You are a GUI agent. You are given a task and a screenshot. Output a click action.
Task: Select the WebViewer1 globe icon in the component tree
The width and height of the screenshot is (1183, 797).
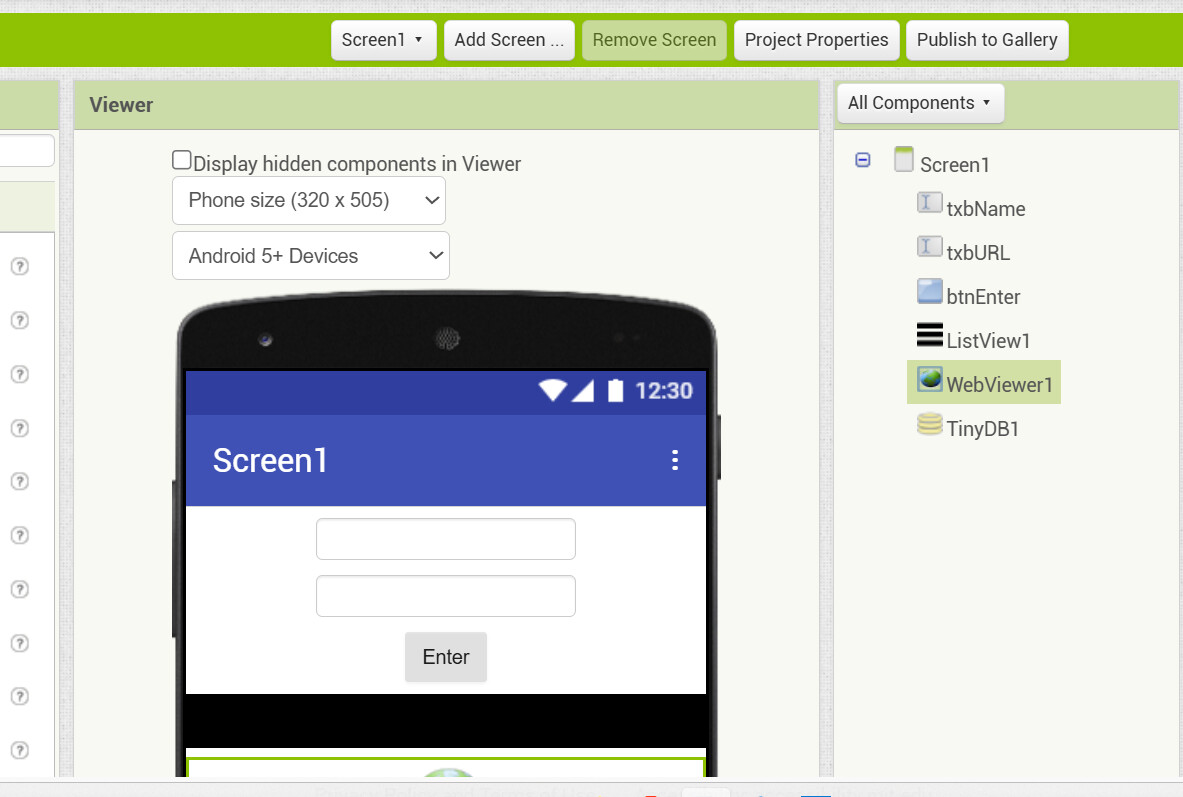coord(930,379)
